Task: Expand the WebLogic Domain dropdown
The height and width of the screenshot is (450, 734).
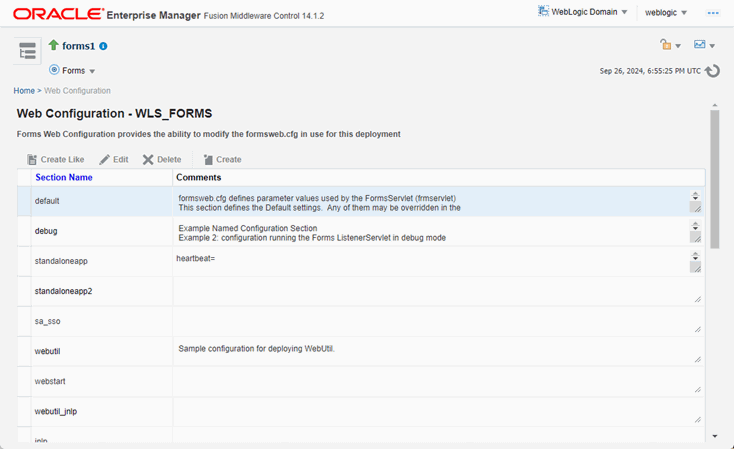Action: [x=624, y=12]
